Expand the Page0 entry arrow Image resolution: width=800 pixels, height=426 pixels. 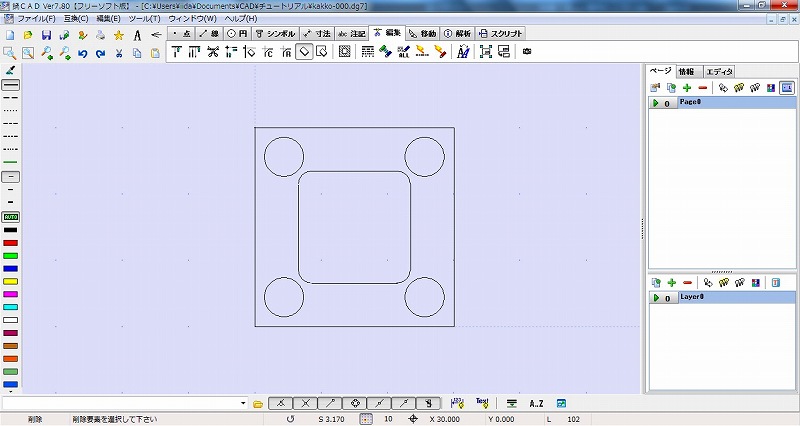(654, 103)
